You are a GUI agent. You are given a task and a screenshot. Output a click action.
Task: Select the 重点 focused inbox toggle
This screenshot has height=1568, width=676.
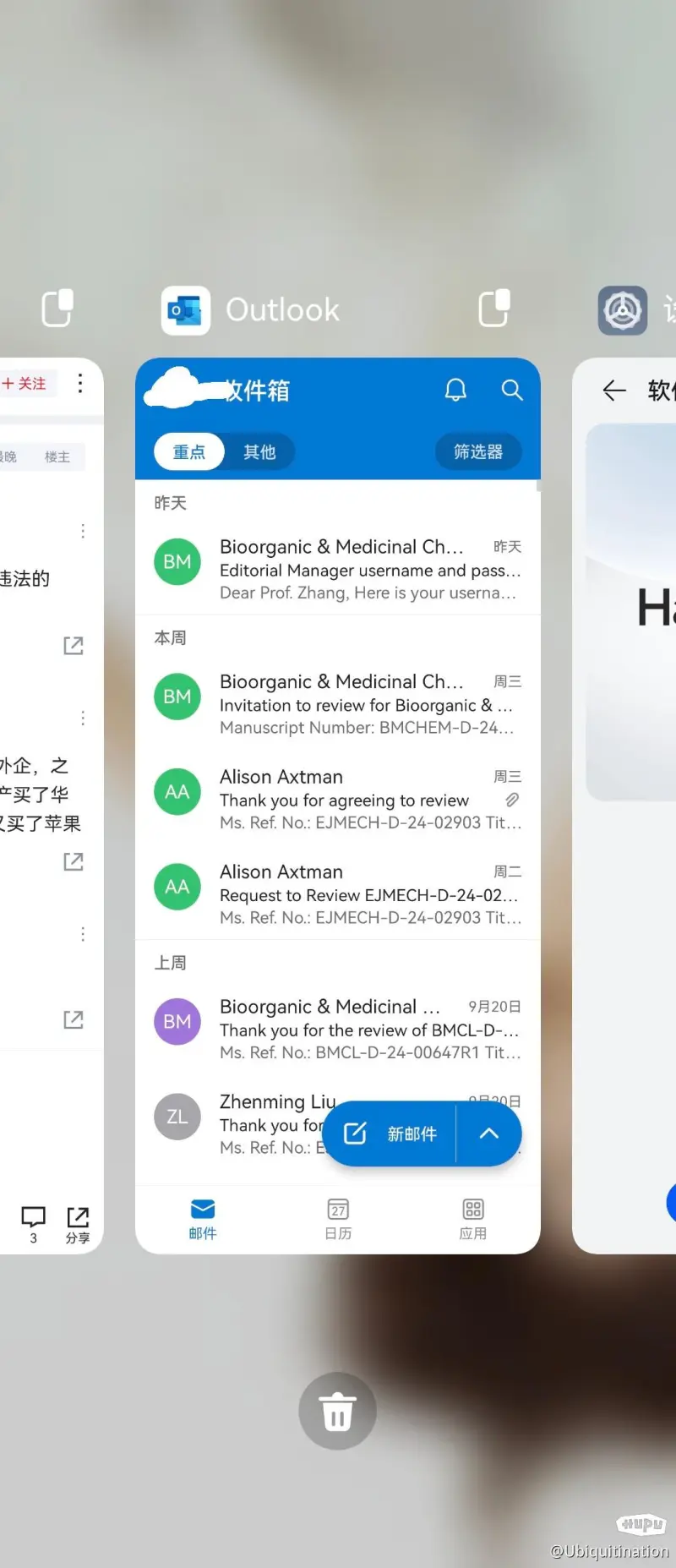pyautogui.click(x=189, y=452)
